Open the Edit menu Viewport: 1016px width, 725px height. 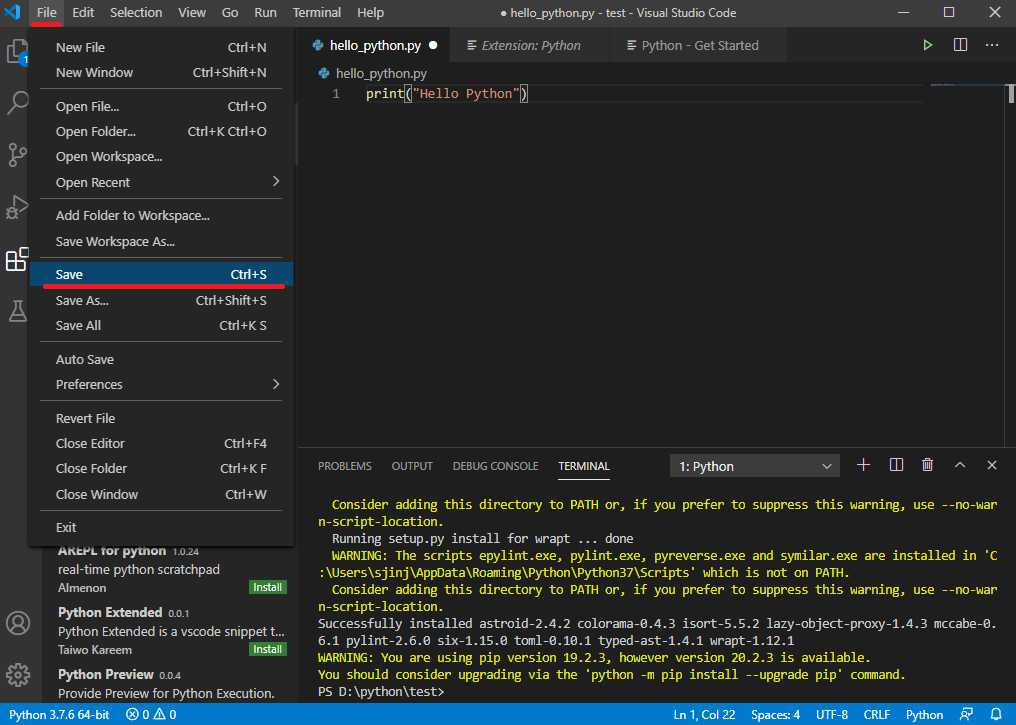83,12
